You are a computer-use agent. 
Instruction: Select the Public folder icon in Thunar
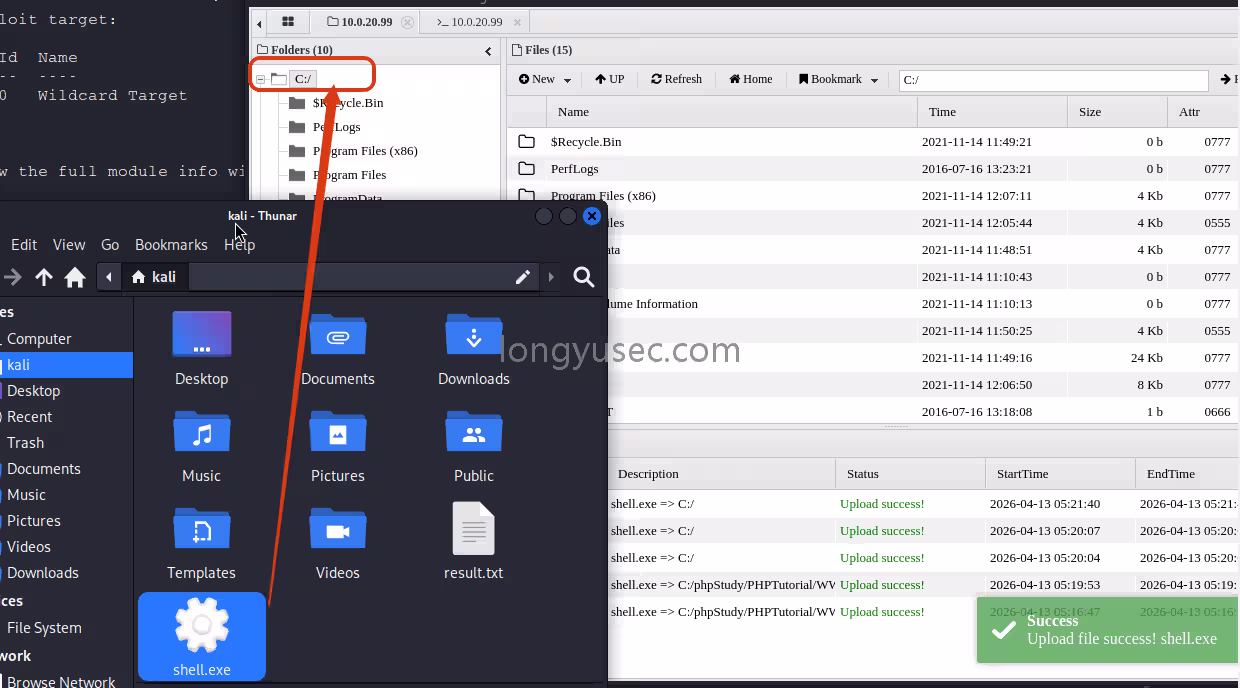point(474,431)
